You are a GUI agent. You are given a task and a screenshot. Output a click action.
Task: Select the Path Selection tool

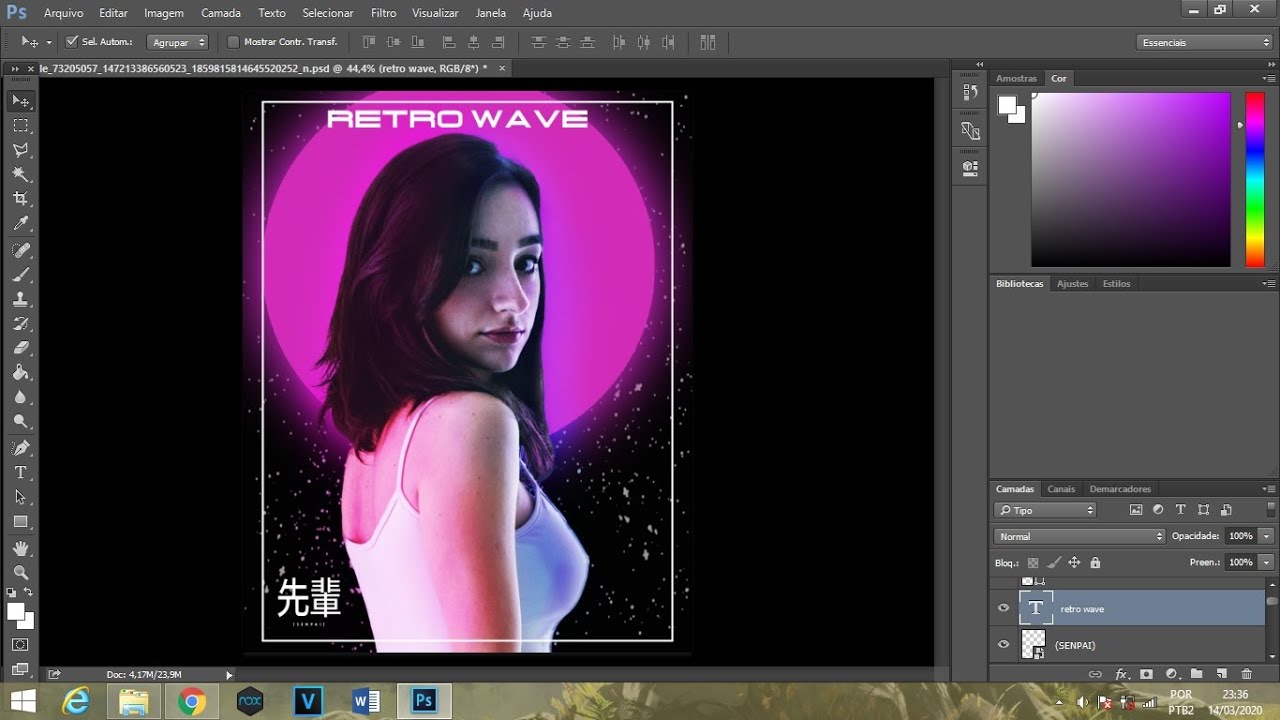[x=20, y=497]
